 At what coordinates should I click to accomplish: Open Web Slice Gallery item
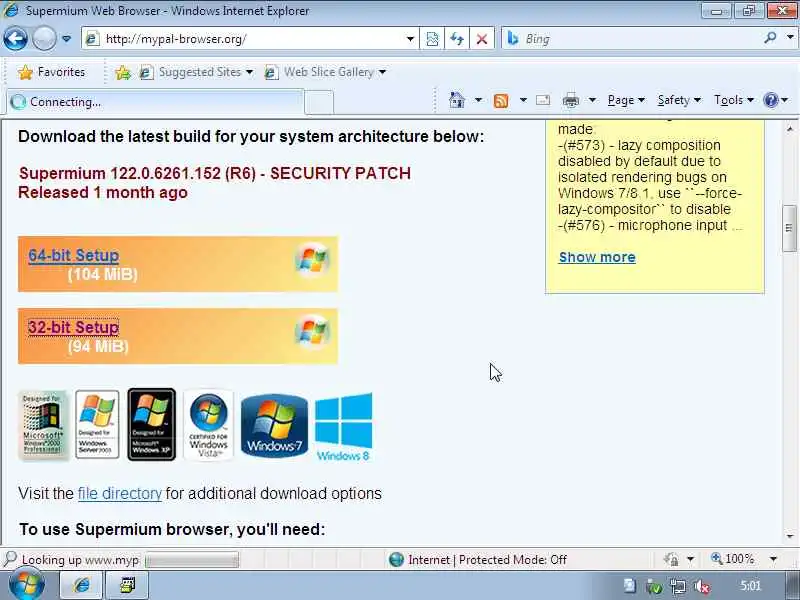click(325, 72)
